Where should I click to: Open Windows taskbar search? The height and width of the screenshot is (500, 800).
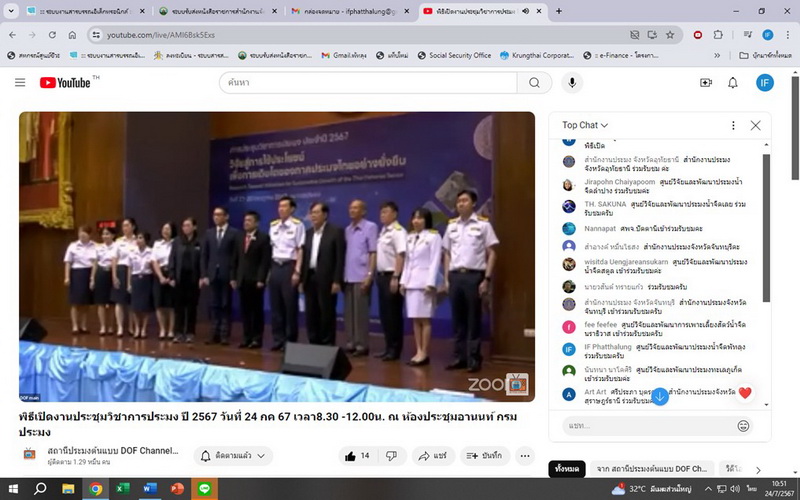(40, 489)
